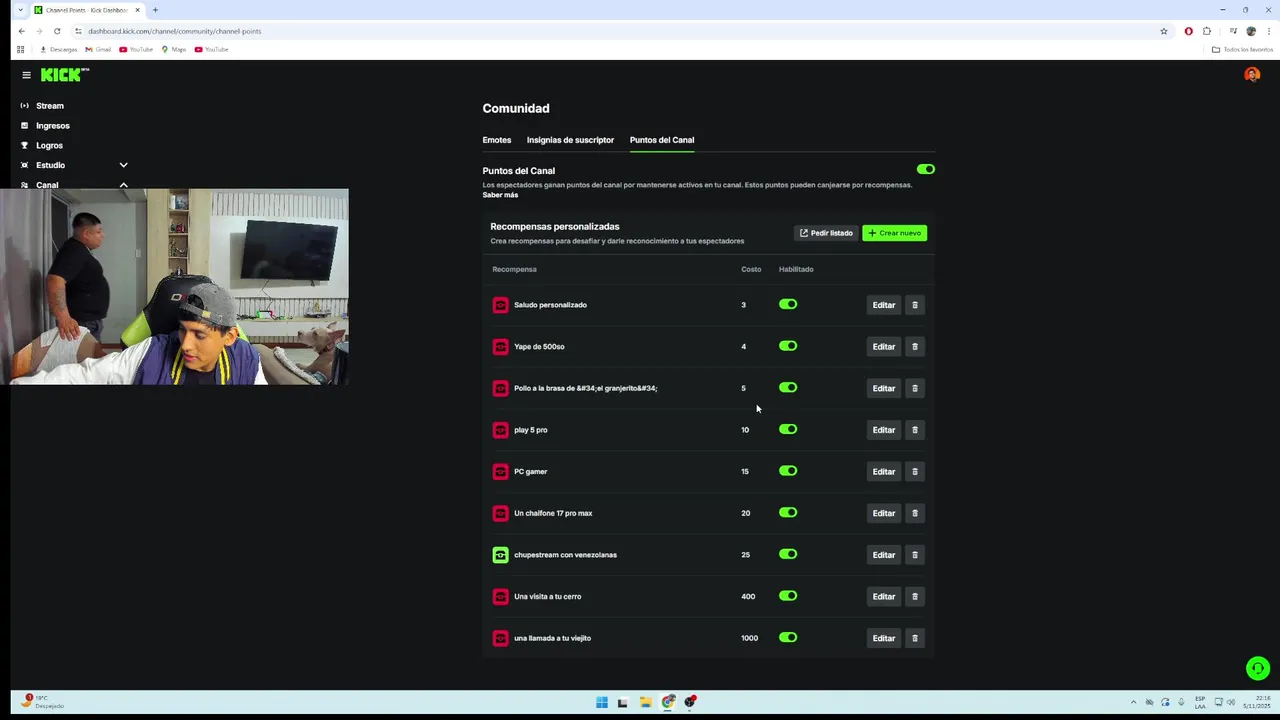The height and width of the screenshot is (720, 1280).
Task: Open the Todos los favoritos folder
Action: 1242,49
